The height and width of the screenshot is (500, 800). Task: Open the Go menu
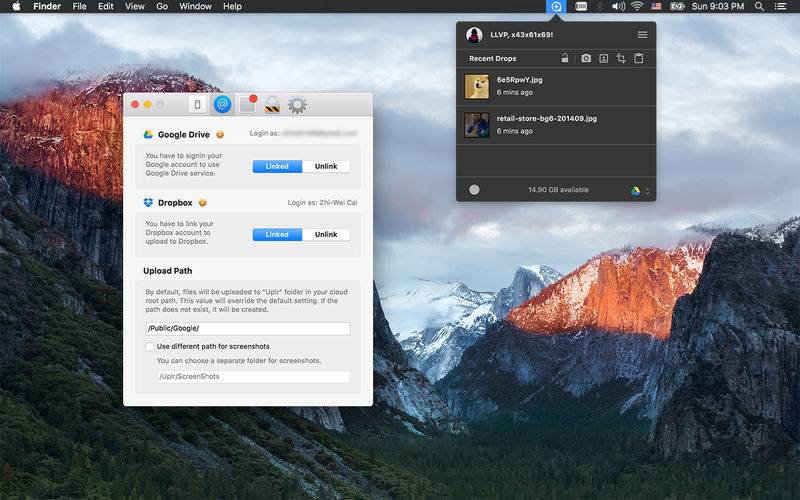(162, 7)
